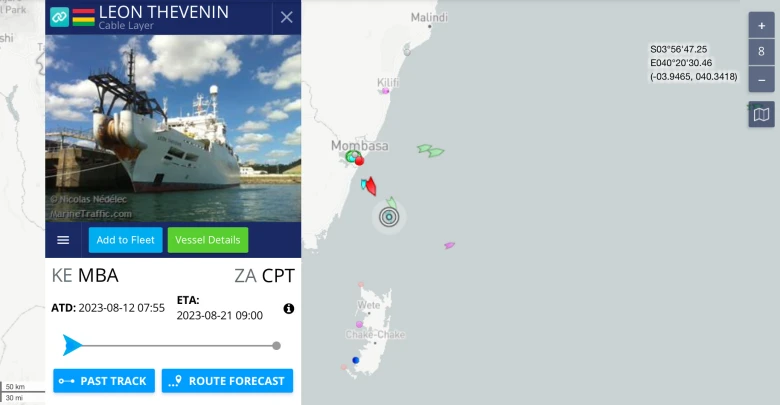Click the voyage progress slider end point
Screen dimensions: 780x405
pos(277,346)
